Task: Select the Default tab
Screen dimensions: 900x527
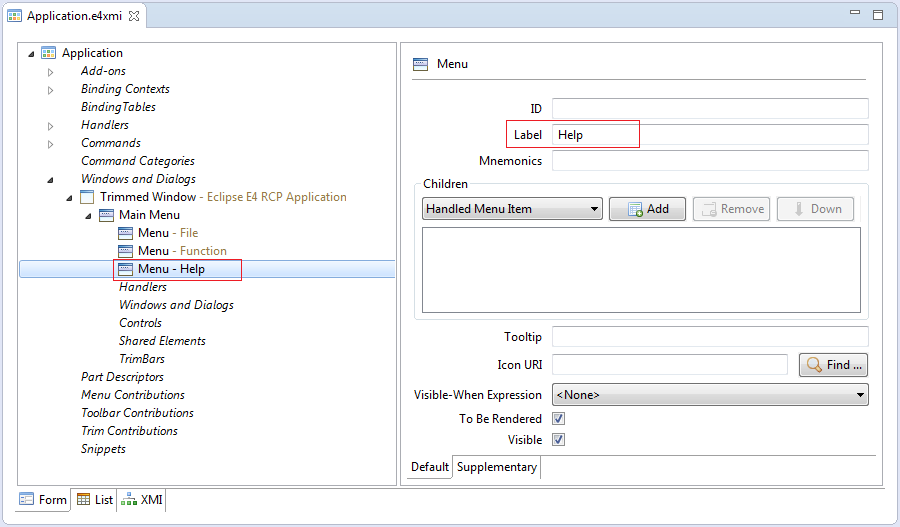Action: pyautogui.click(x=430, y=467)
